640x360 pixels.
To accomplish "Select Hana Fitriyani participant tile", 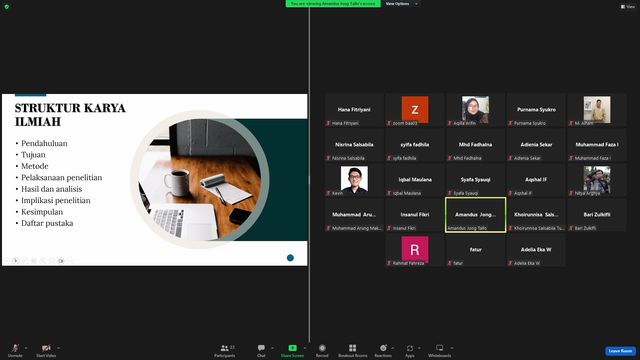I will (354, 110).
